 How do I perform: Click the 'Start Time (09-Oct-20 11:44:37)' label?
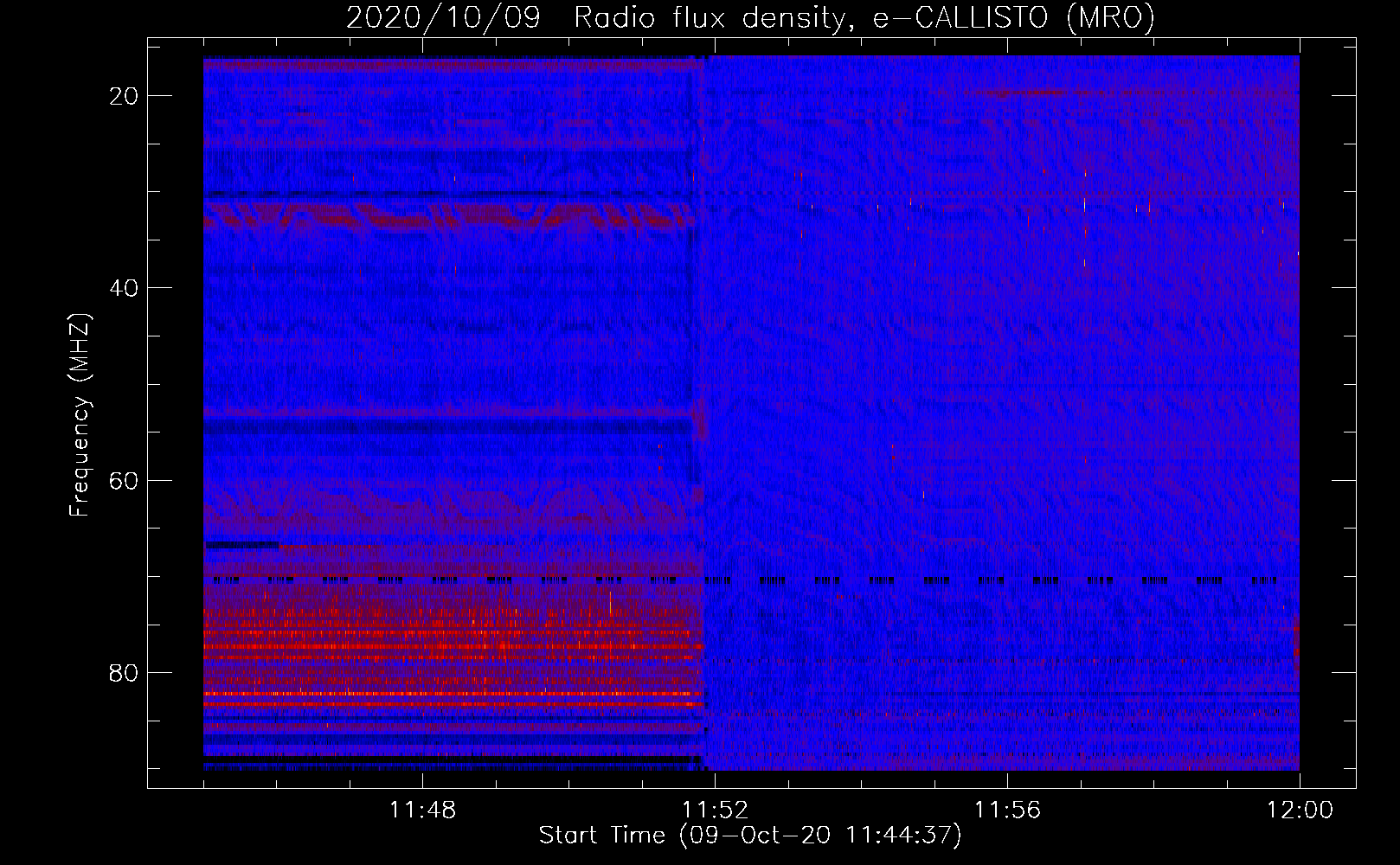(x=750, y=836)
